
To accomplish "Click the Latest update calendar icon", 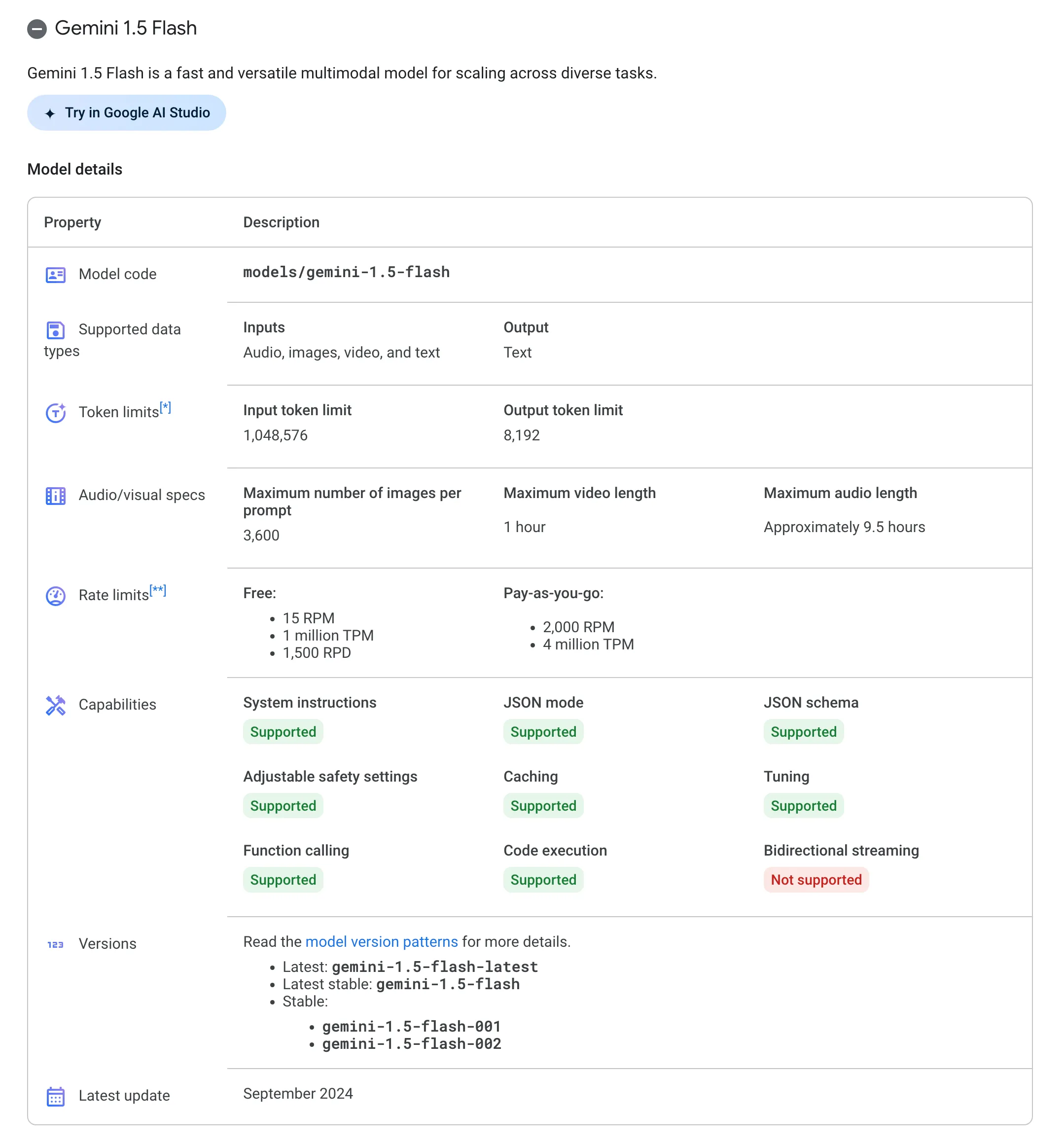I will [x=55, y=1097].
